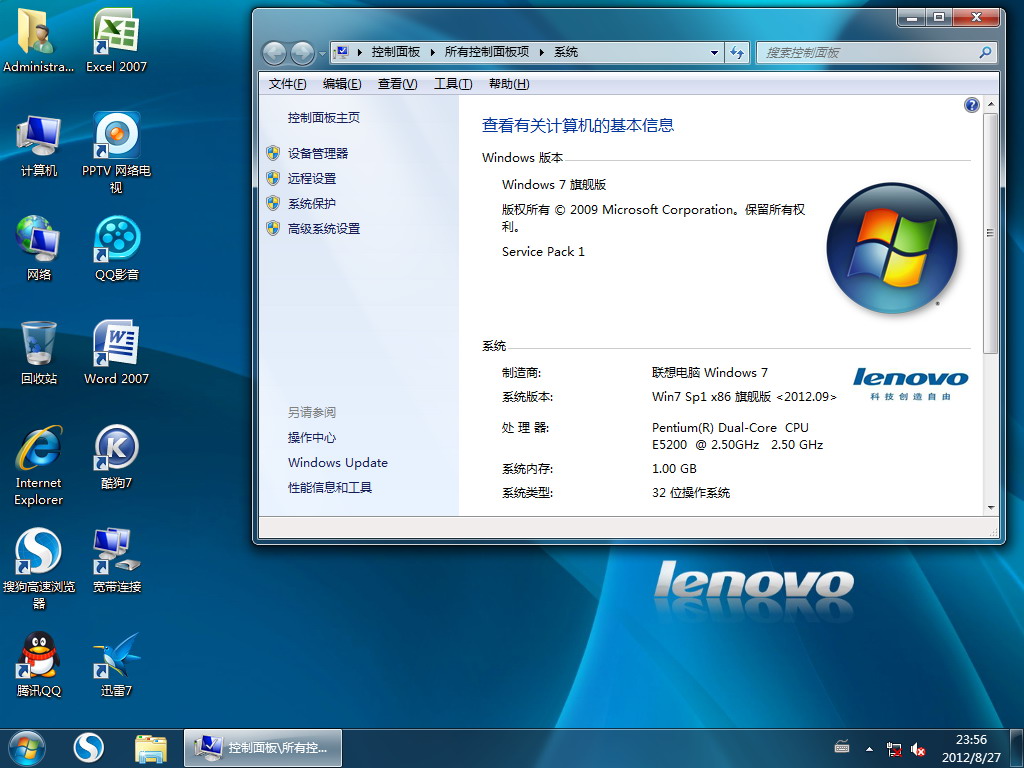Click the value '32 位操作系统'

point(691,493)
